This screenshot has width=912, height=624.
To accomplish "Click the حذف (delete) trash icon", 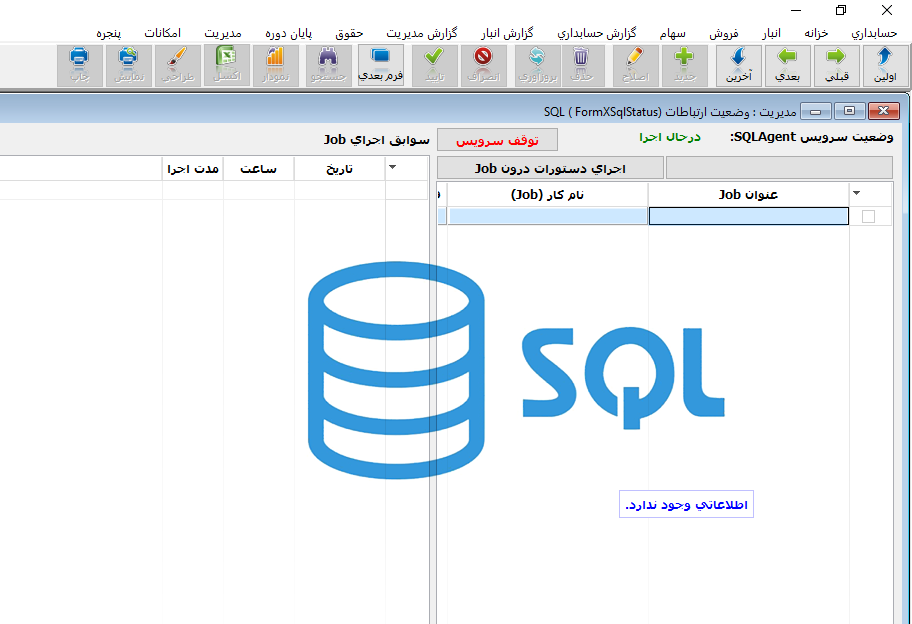I will (582, 66).
